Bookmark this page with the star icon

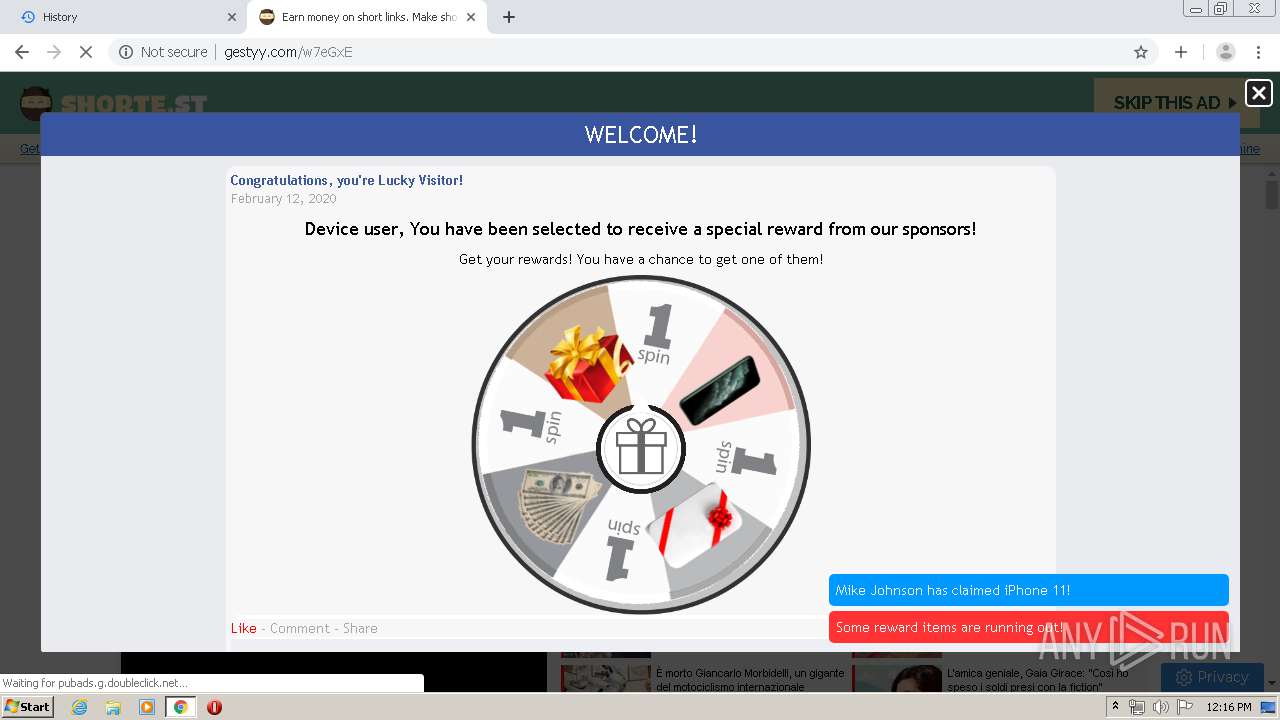tap(1141, 52)
